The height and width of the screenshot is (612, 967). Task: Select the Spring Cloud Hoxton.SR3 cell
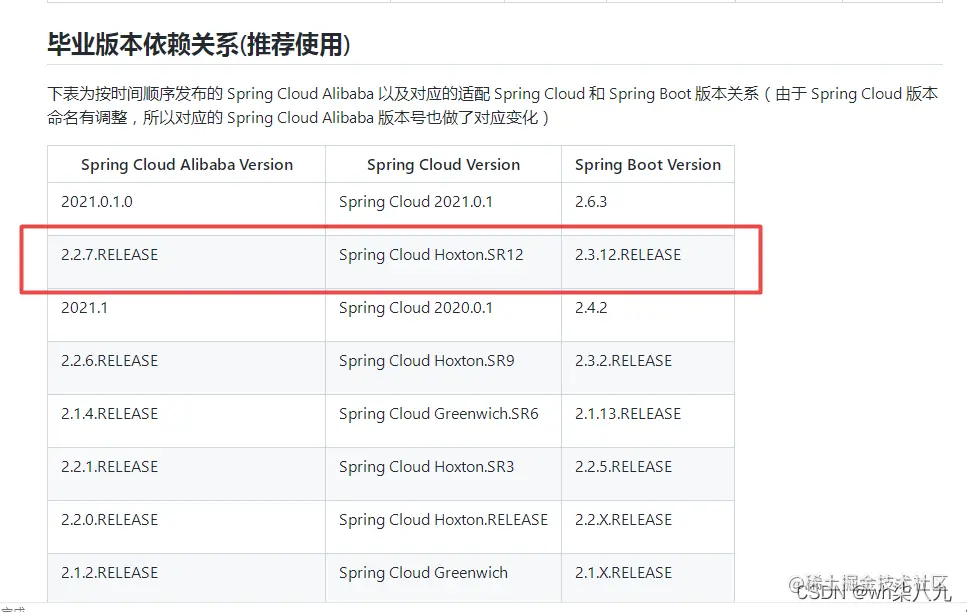coord(443,474)
